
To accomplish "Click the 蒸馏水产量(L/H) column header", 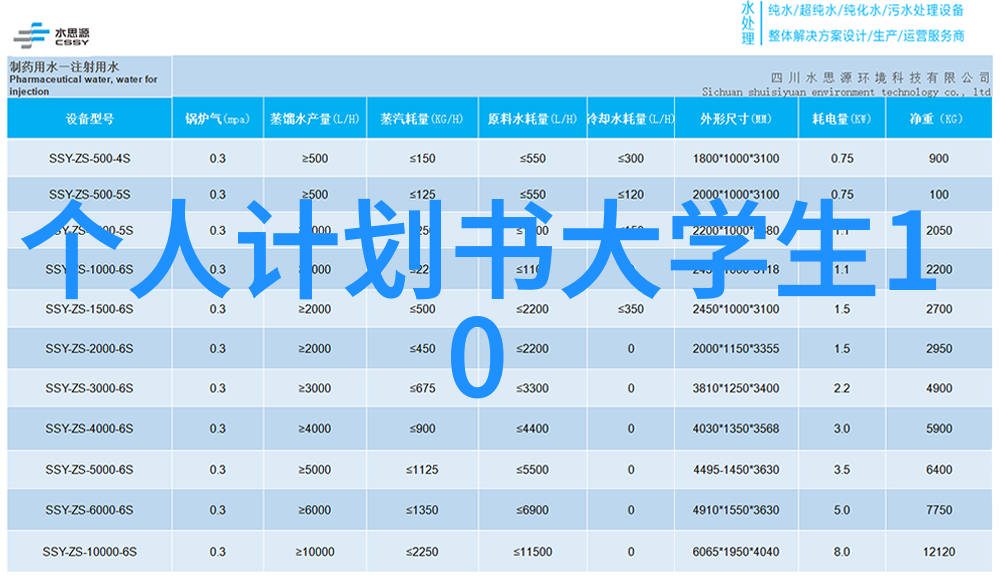I will [x=314, y=118].
